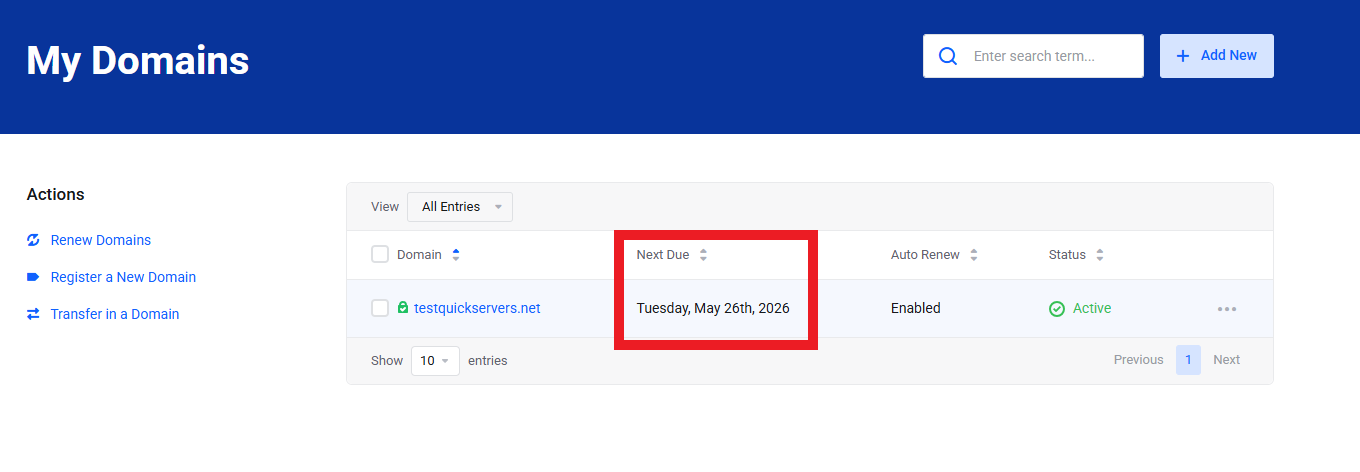The width and height of the screenshot is (1360, 472).
Task: Click the search magnifier icon
Action: (x=948, y=56)
